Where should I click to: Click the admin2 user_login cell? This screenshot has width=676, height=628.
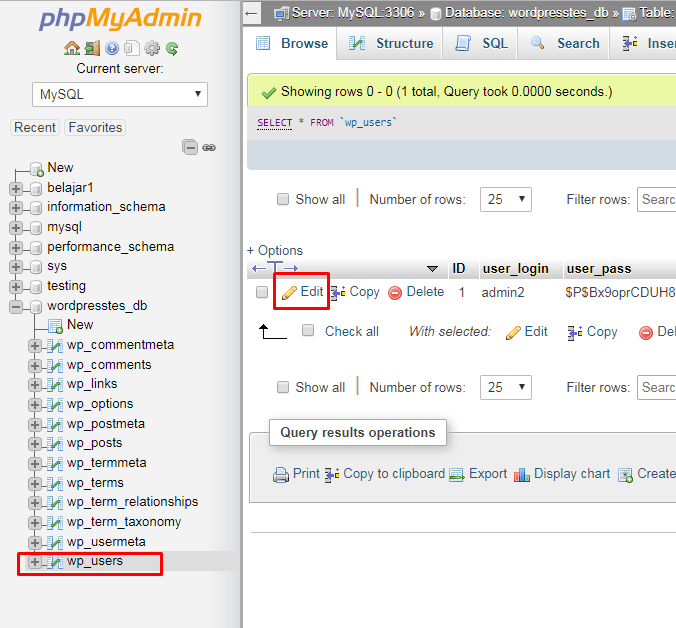click(503, 293)
